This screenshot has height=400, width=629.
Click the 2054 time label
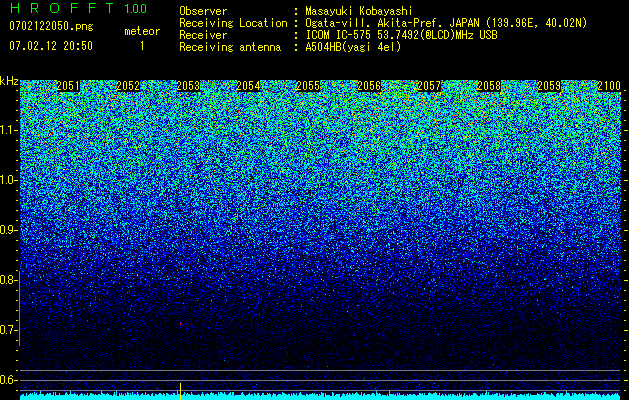click(x=248, y=86)
